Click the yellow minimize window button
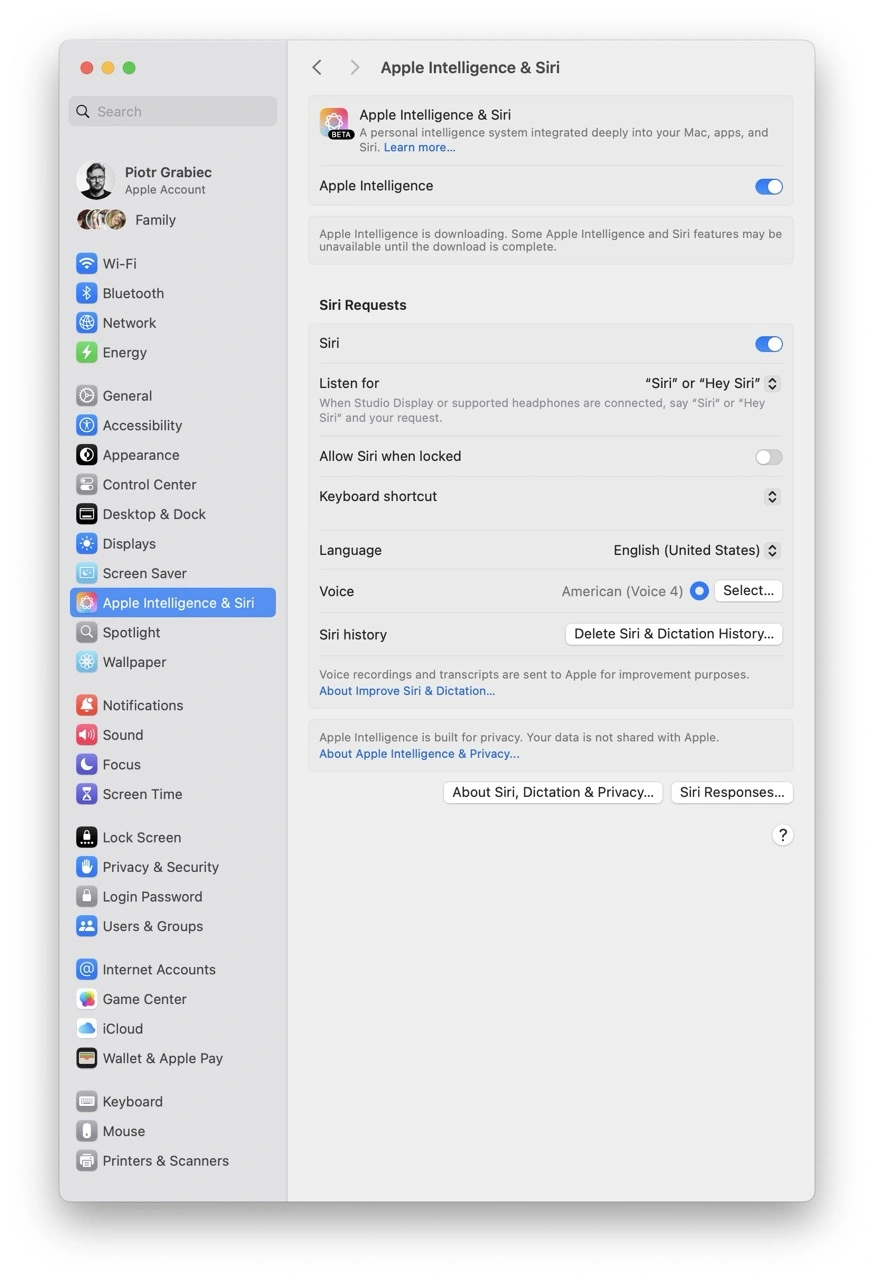Image resolution: width=874 pixels, height=1280 pixels. (x=108, y=68)
